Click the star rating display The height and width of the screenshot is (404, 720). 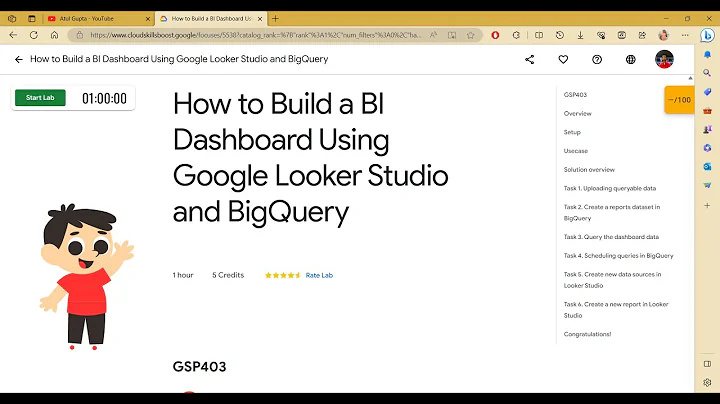pos(282,275)
